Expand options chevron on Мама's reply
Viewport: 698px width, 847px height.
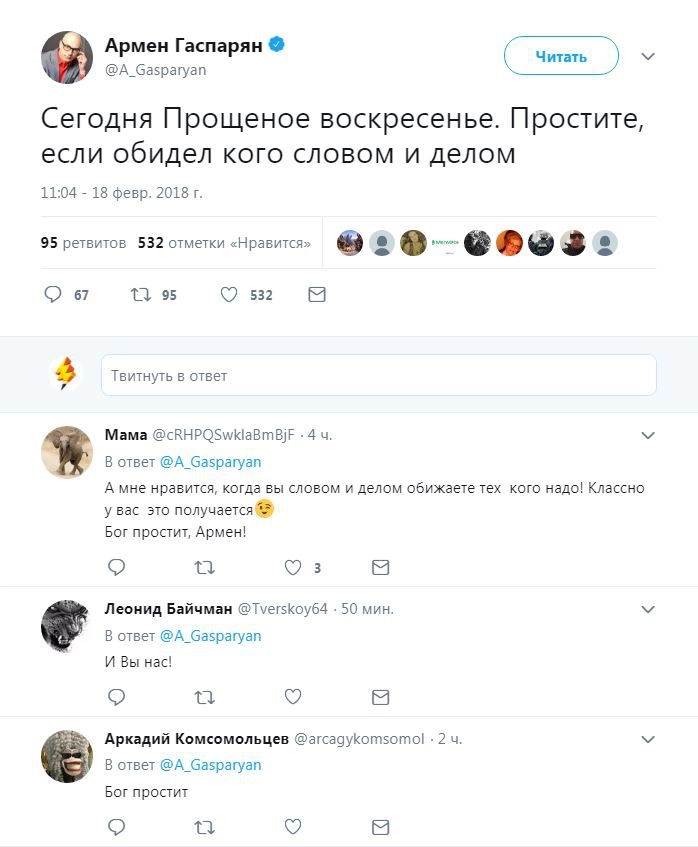tap(647, 436)
